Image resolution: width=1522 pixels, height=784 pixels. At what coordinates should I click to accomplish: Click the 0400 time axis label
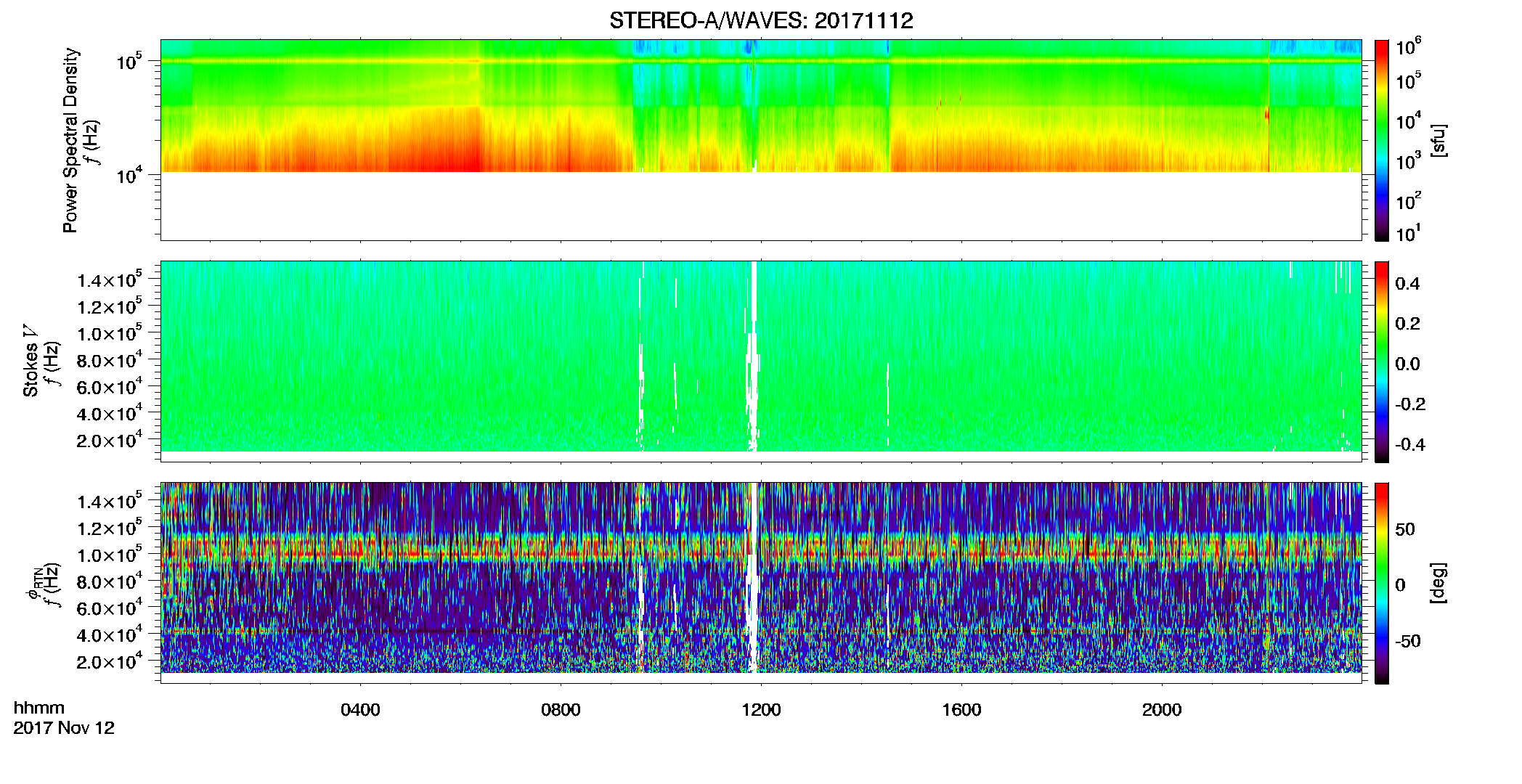pos(360,710)
